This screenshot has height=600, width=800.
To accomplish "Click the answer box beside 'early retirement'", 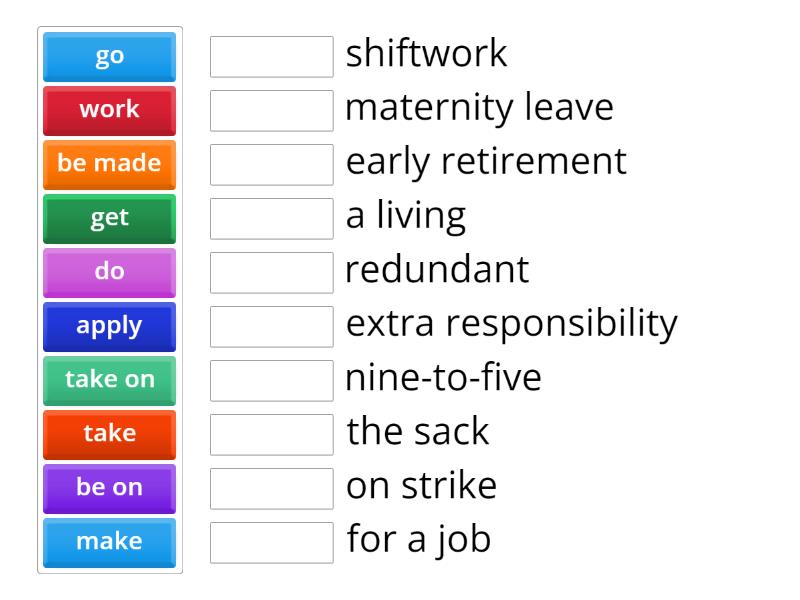I will (x=271, y=164).
